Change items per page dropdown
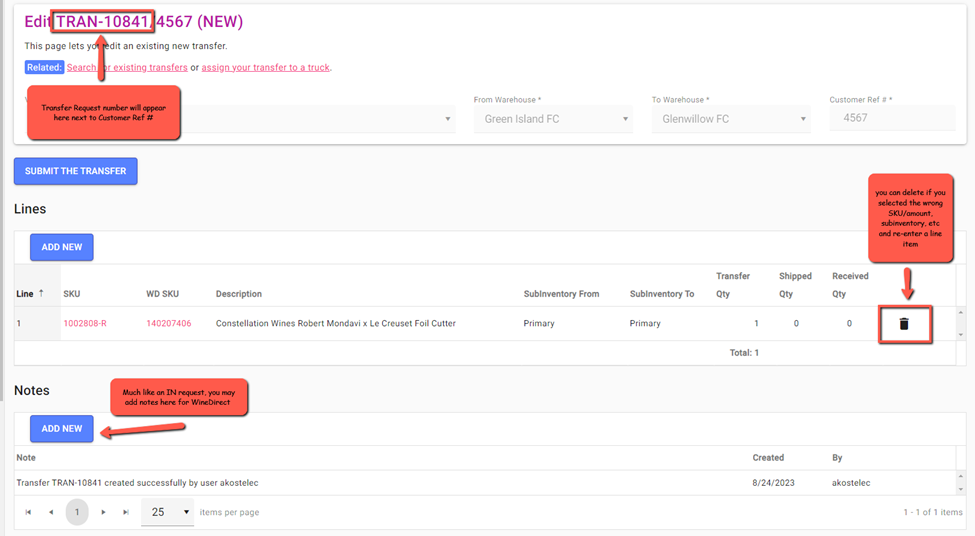The height and width of the screenshot is (536, 975). tap(167, 512)
